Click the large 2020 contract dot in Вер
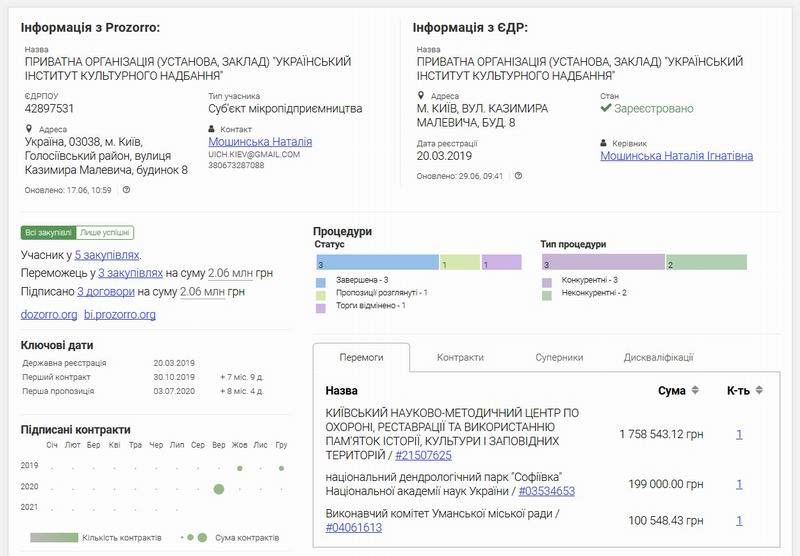Screen dimensions: 800x556 pyautogui.click(x=219, y=489)
